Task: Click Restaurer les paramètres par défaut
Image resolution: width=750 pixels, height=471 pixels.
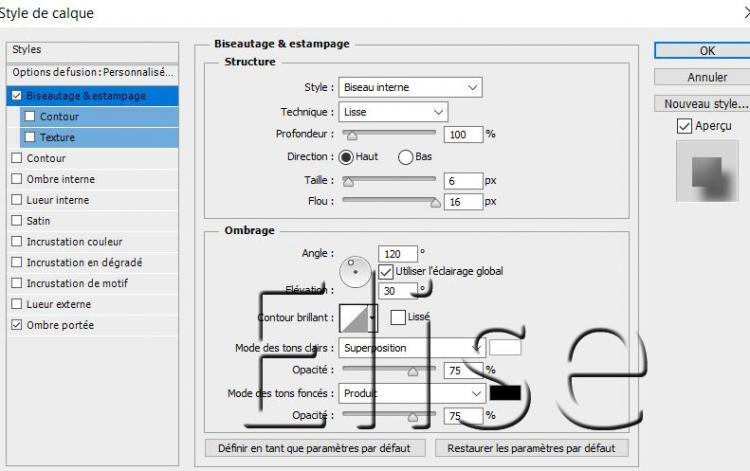Action: point(531,448)
